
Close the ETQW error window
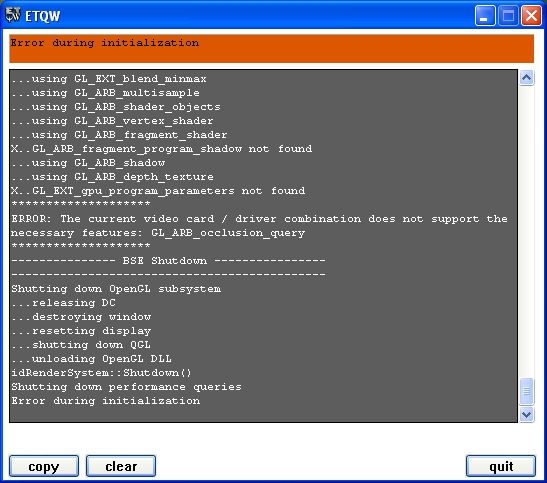531,16
